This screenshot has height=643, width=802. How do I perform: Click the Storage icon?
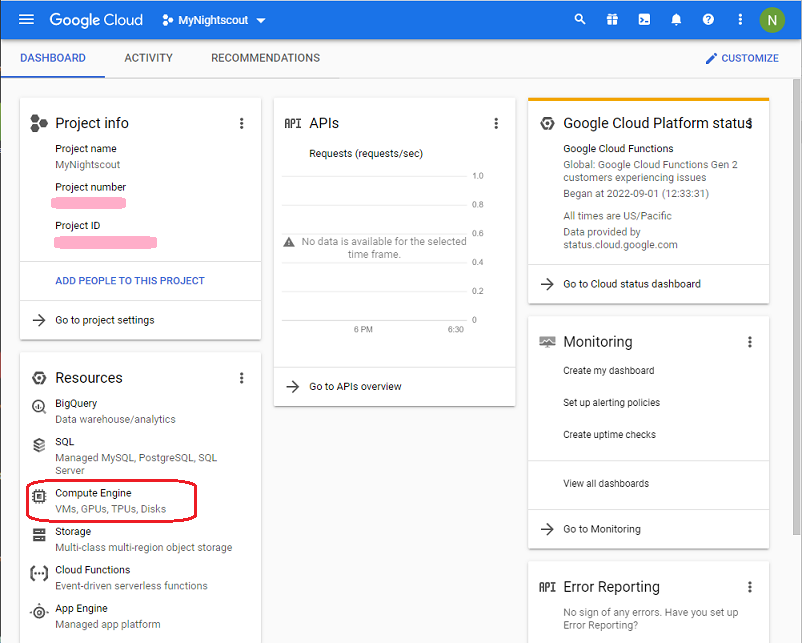pyautogui.click(x=39, y=535)
